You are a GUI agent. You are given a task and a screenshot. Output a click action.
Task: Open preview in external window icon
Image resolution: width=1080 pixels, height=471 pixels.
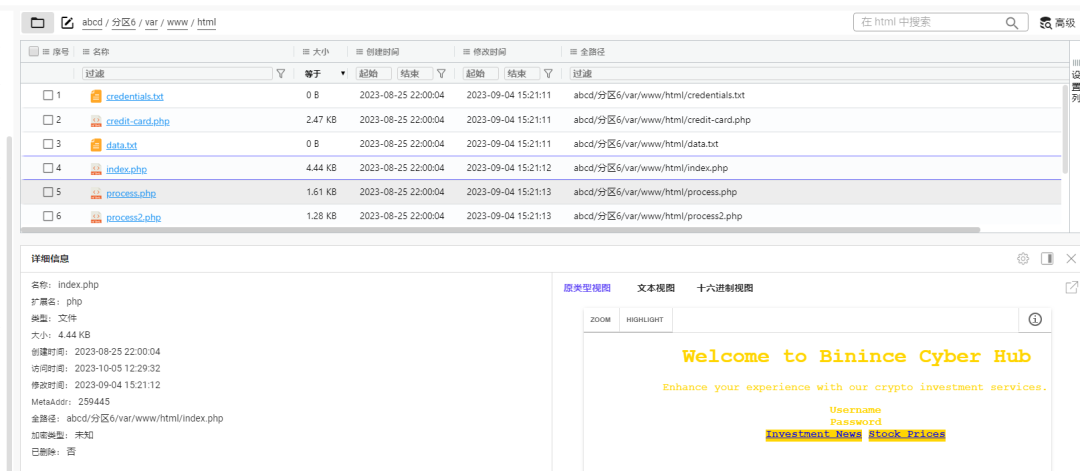(x=1072, y=288)
